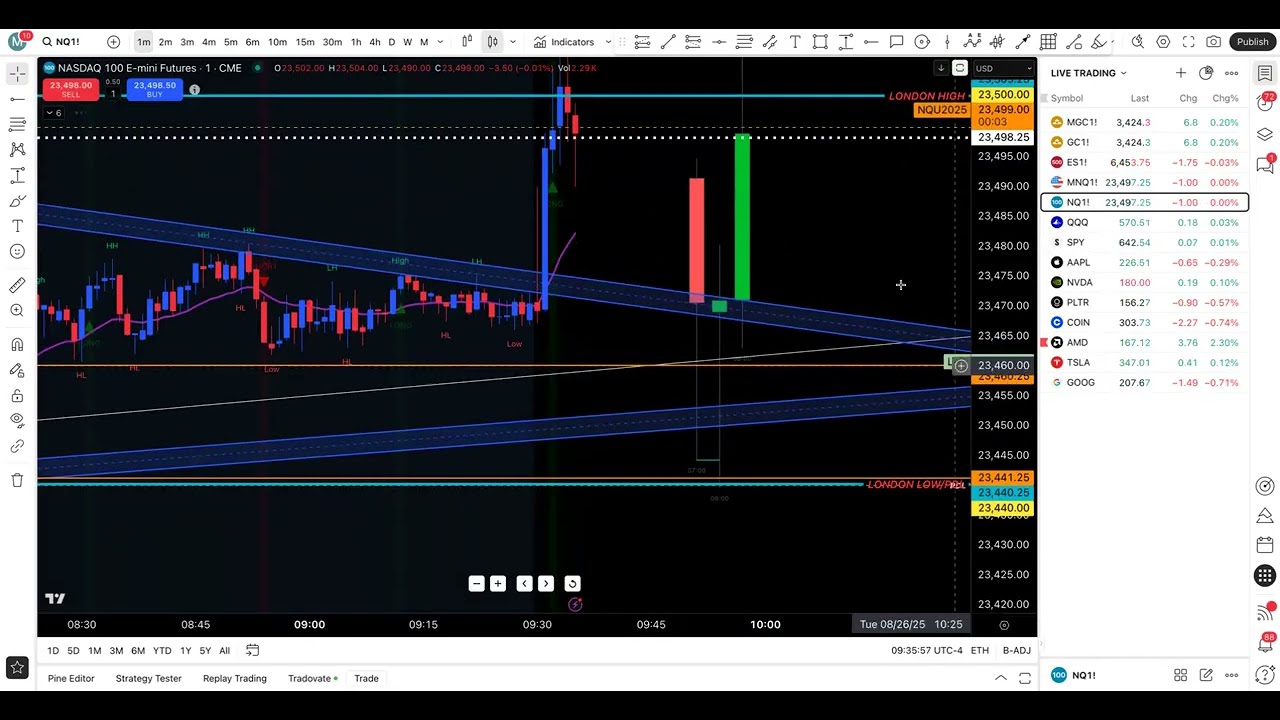Open the Indicators menu

click(564, 42)
